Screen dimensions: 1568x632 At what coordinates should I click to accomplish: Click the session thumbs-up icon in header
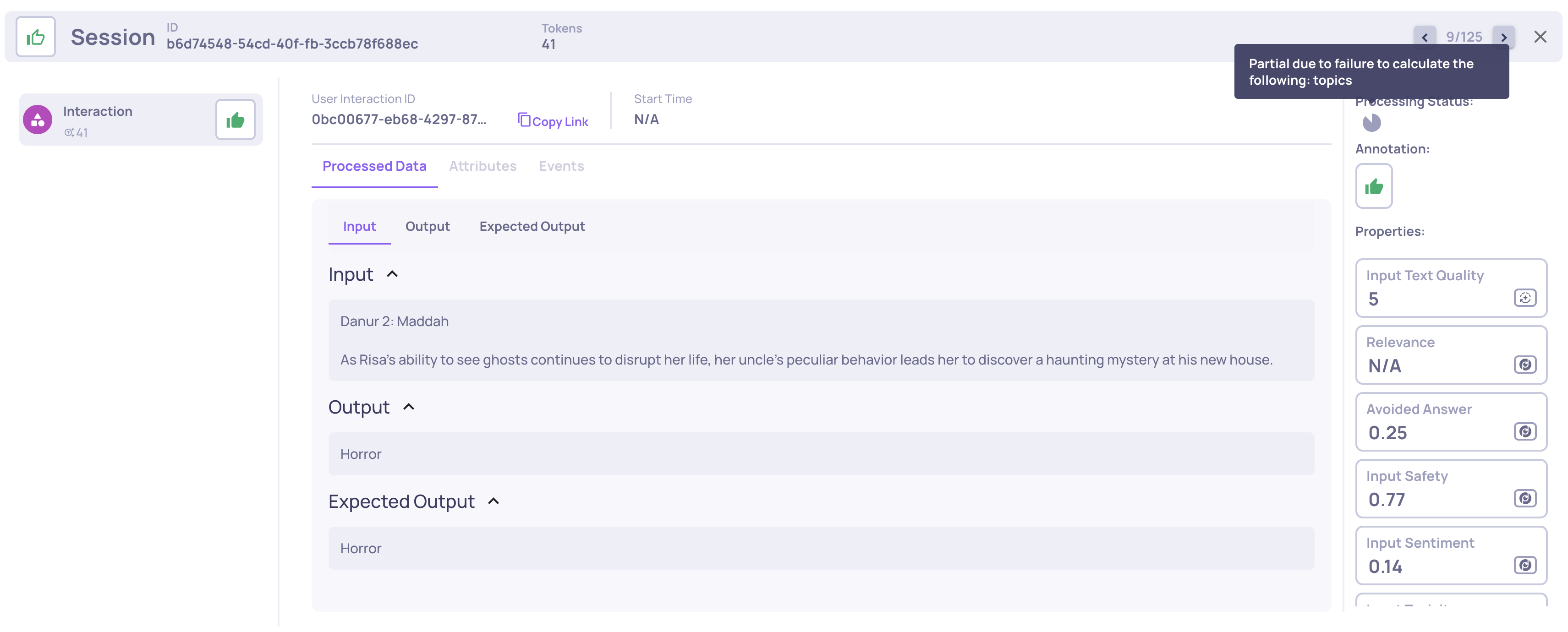pyautogui.click(x=35, y=37)
